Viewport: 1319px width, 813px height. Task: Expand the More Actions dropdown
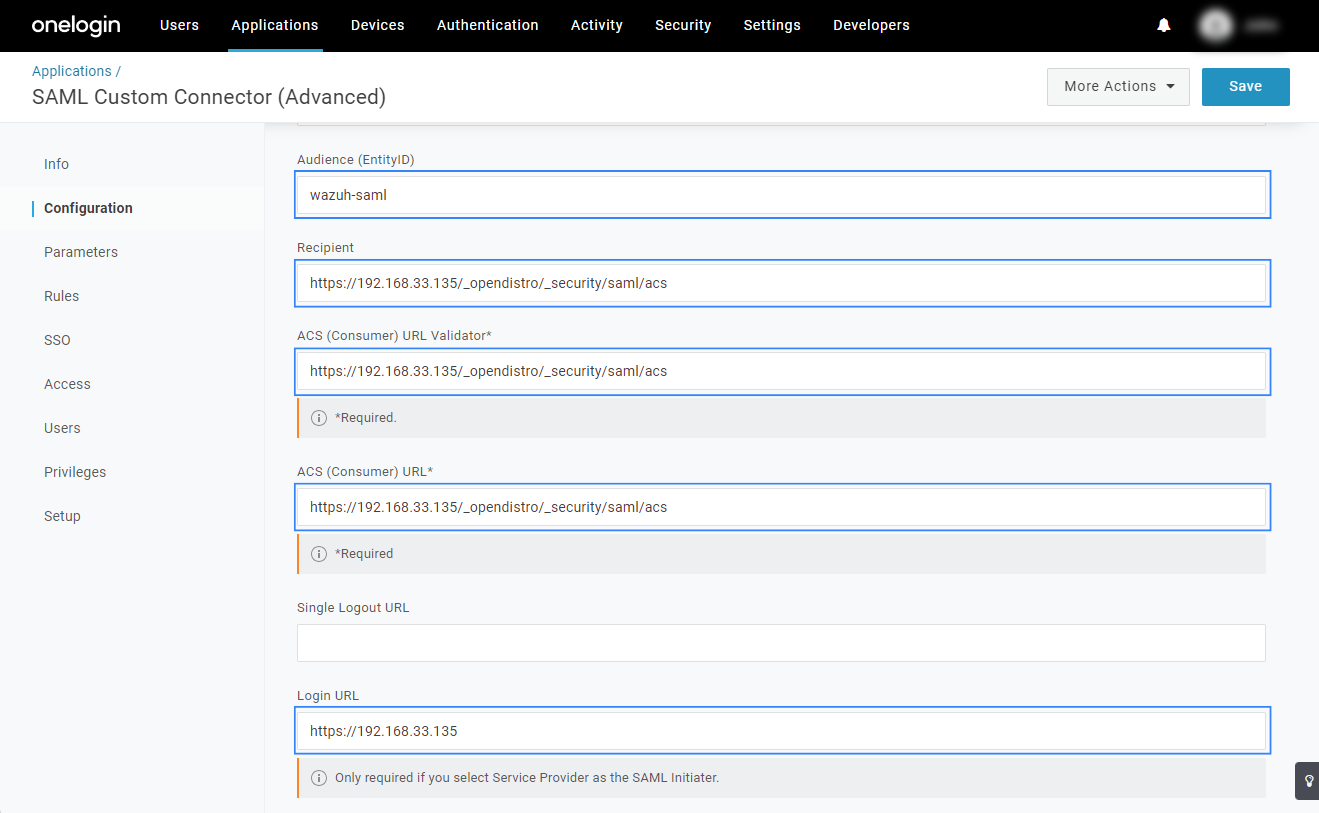point(1118,87)
